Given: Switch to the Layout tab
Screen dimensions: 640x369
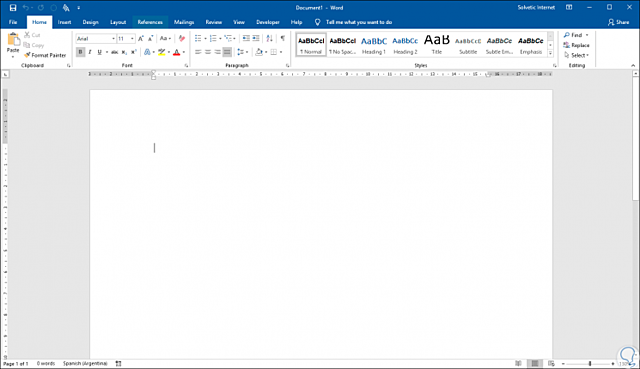Looking at the screenshot, I should 118,22.
